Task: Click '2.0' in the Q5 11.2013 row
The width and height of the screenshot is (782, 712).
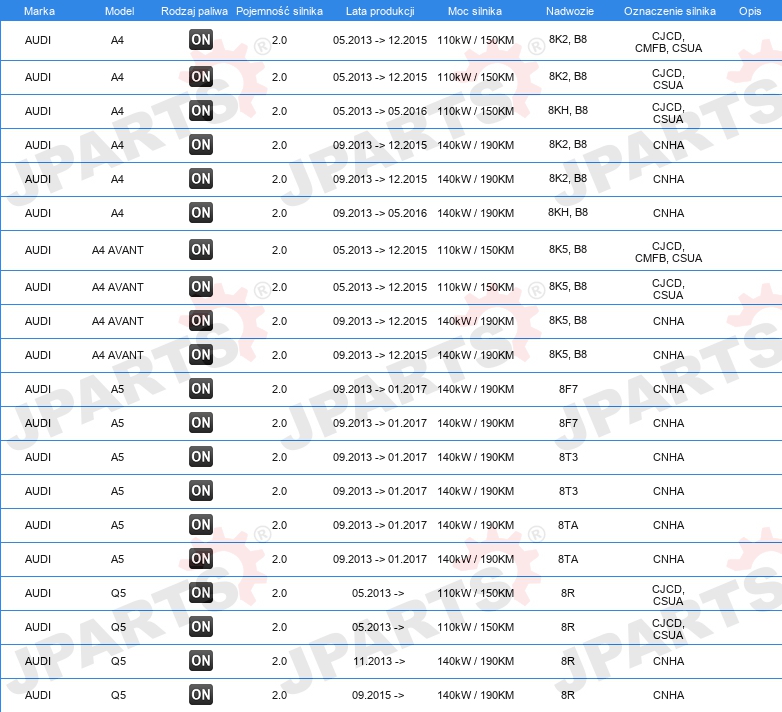Action: click(279, 661)
